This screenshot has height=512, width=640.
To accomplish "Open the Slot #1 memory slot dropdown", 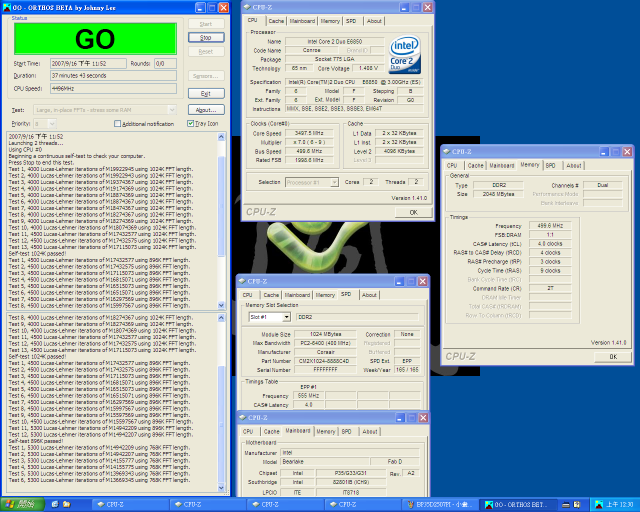I will 287,317.
